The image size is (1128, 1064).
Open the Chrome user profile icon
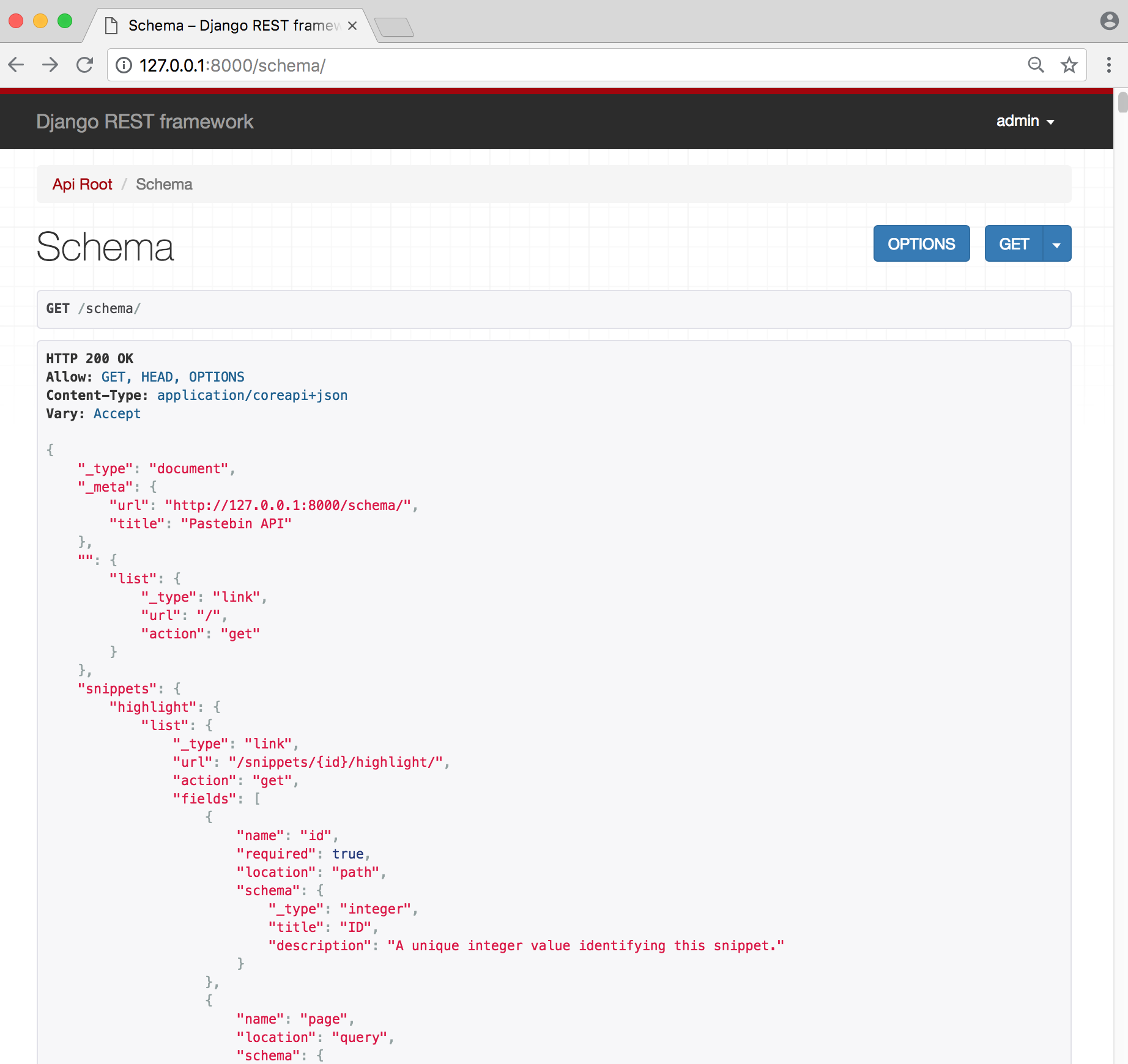1109,21
